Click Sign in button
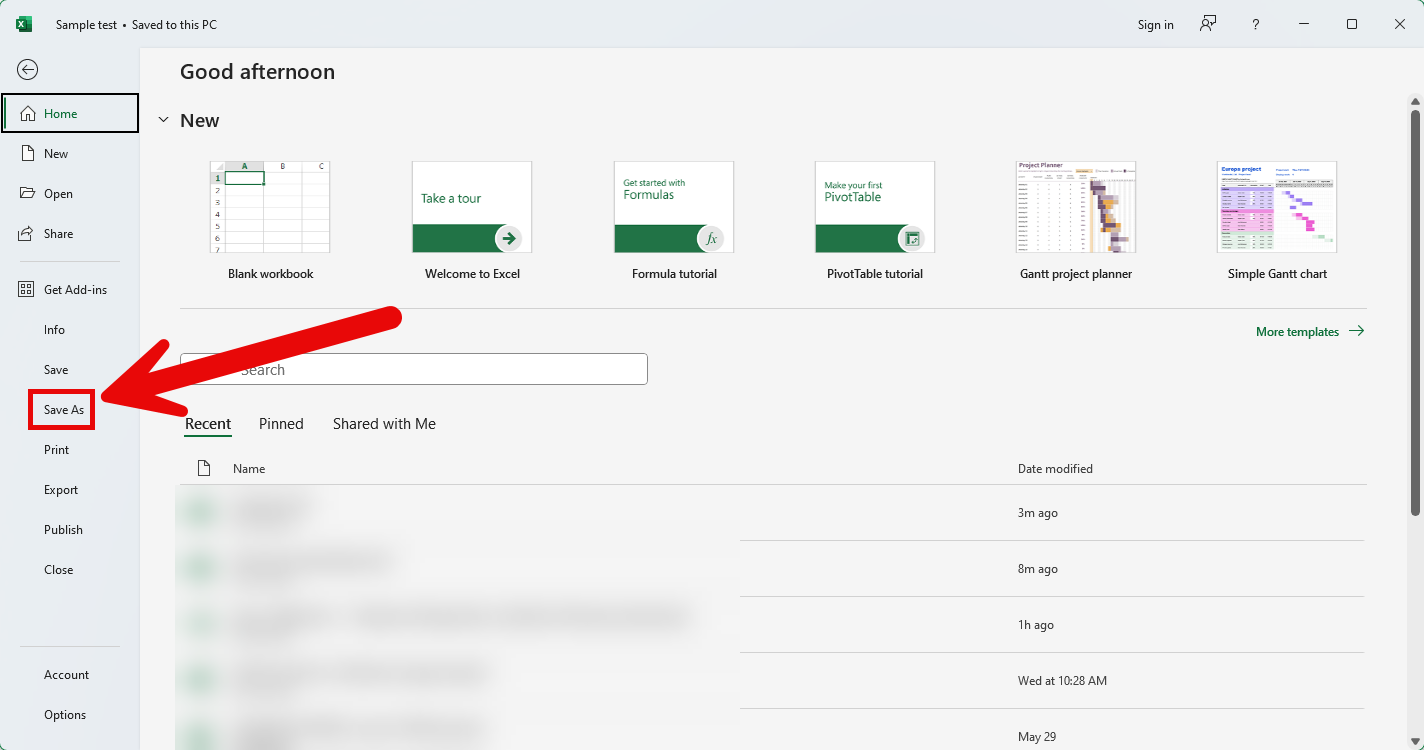Viewport: 1424px width, 750px height. tap(1155, 24)
